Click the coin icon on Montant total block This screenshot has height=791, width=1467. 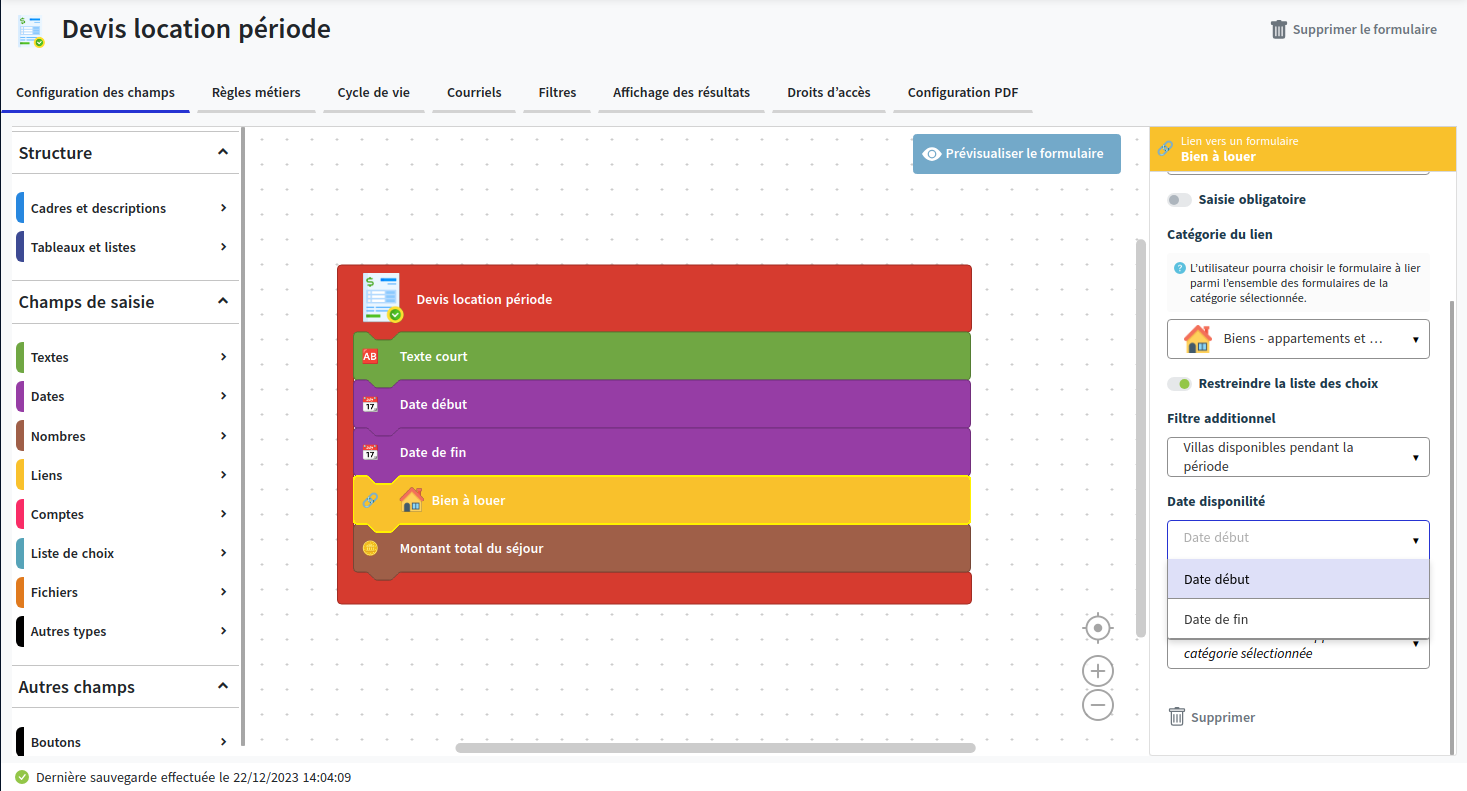tap(370, 548)
